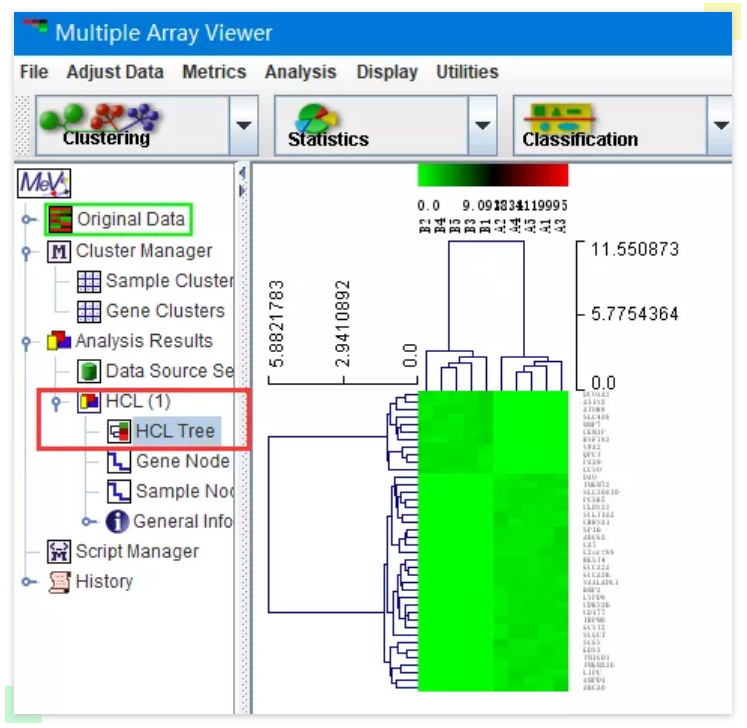Viewport: 747px width, 728px height.
Task: Select Gene Clusters in Cluster Manager
Action: [164, 311]
